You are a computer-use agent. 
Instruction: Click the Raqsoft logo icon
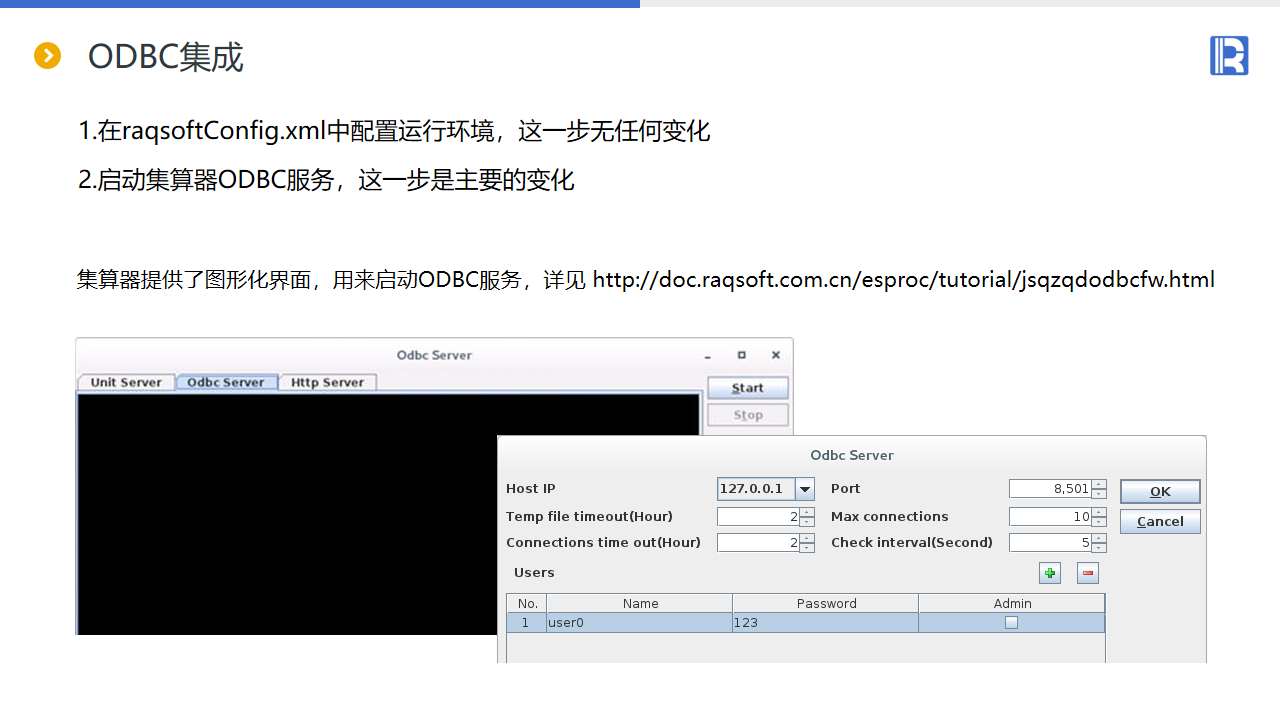click(1229, 56)
